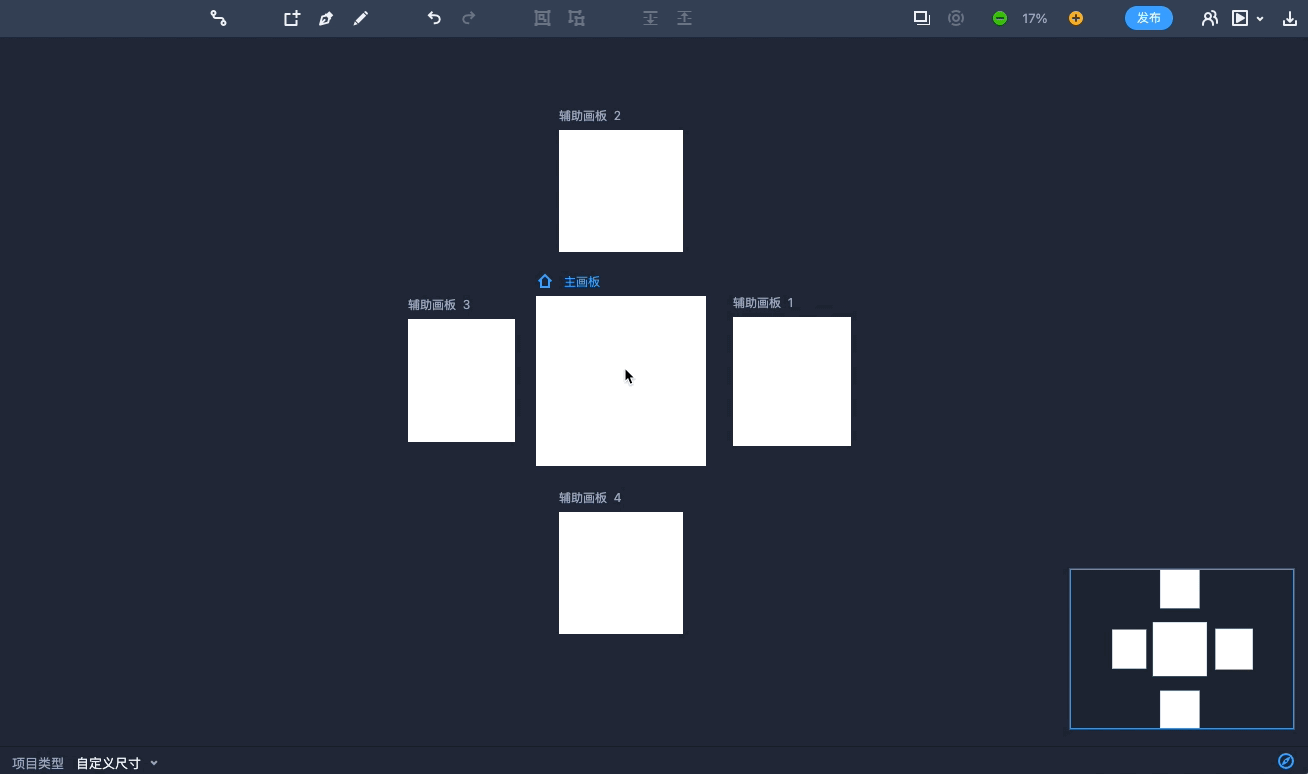1308x774 pixels.
Task: Click the overlapping windows icon in toolbar
Action: click(921, 18)
